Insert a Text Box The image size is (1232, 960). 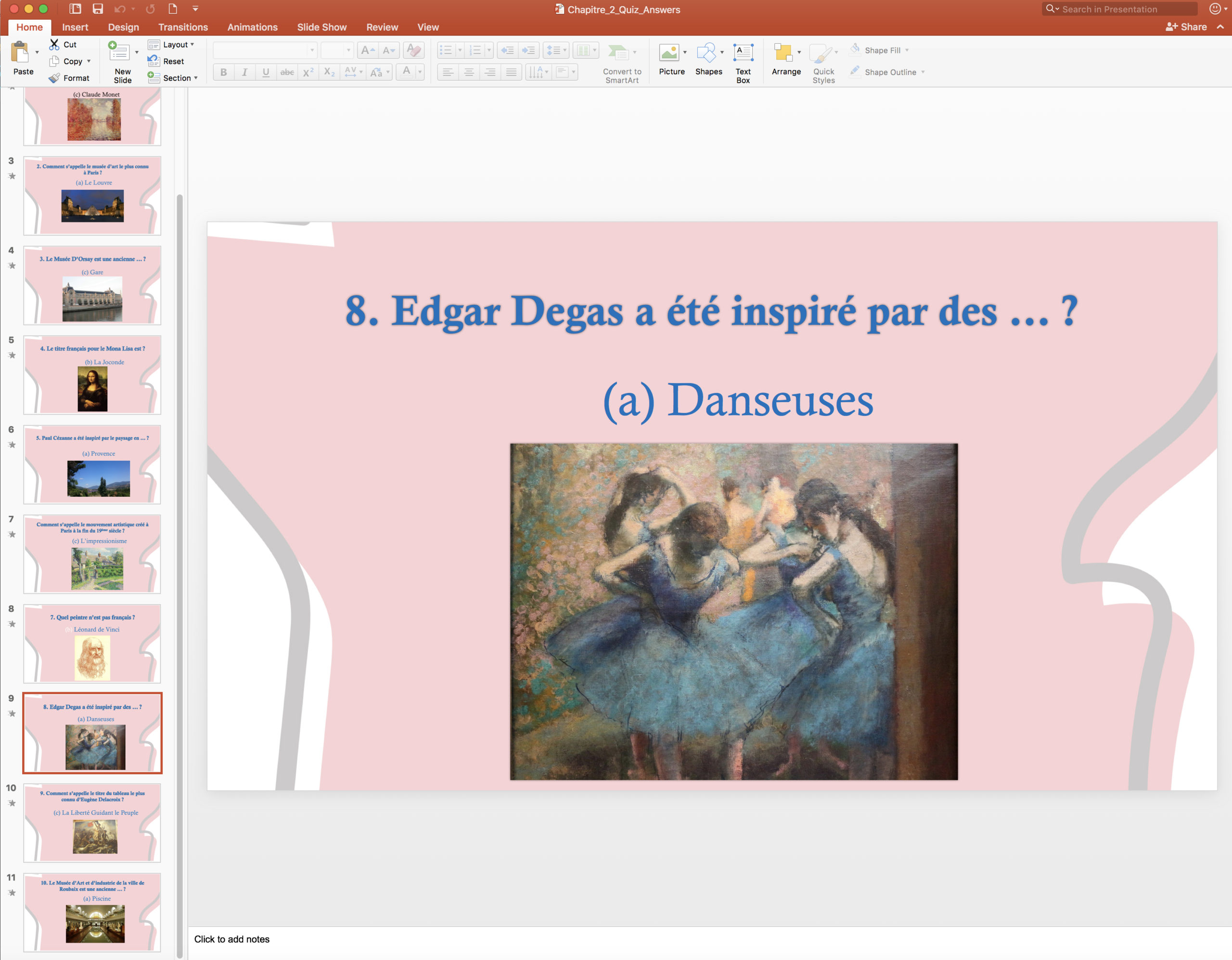743,63
